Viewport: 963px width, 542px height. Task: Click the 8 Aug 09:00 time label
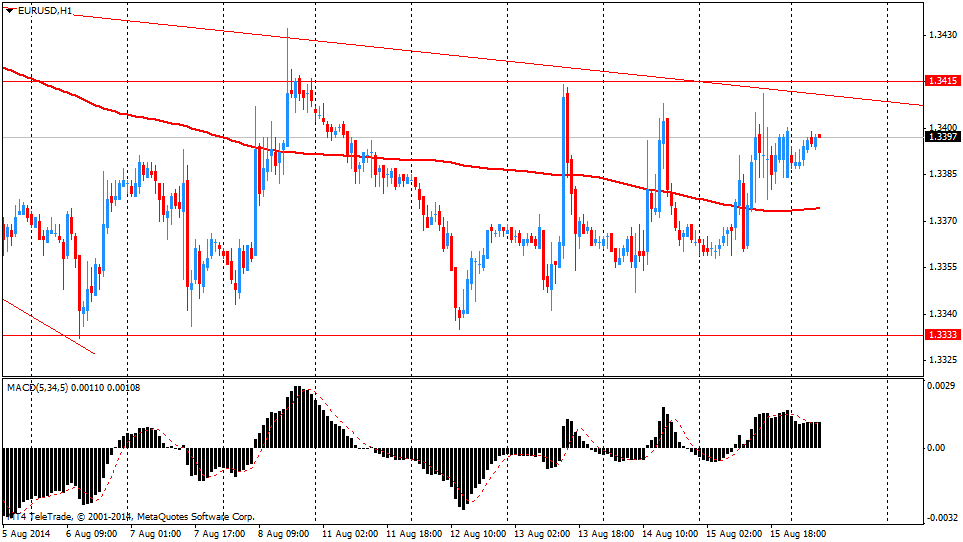pyautogui.click(x=283, y=534)
